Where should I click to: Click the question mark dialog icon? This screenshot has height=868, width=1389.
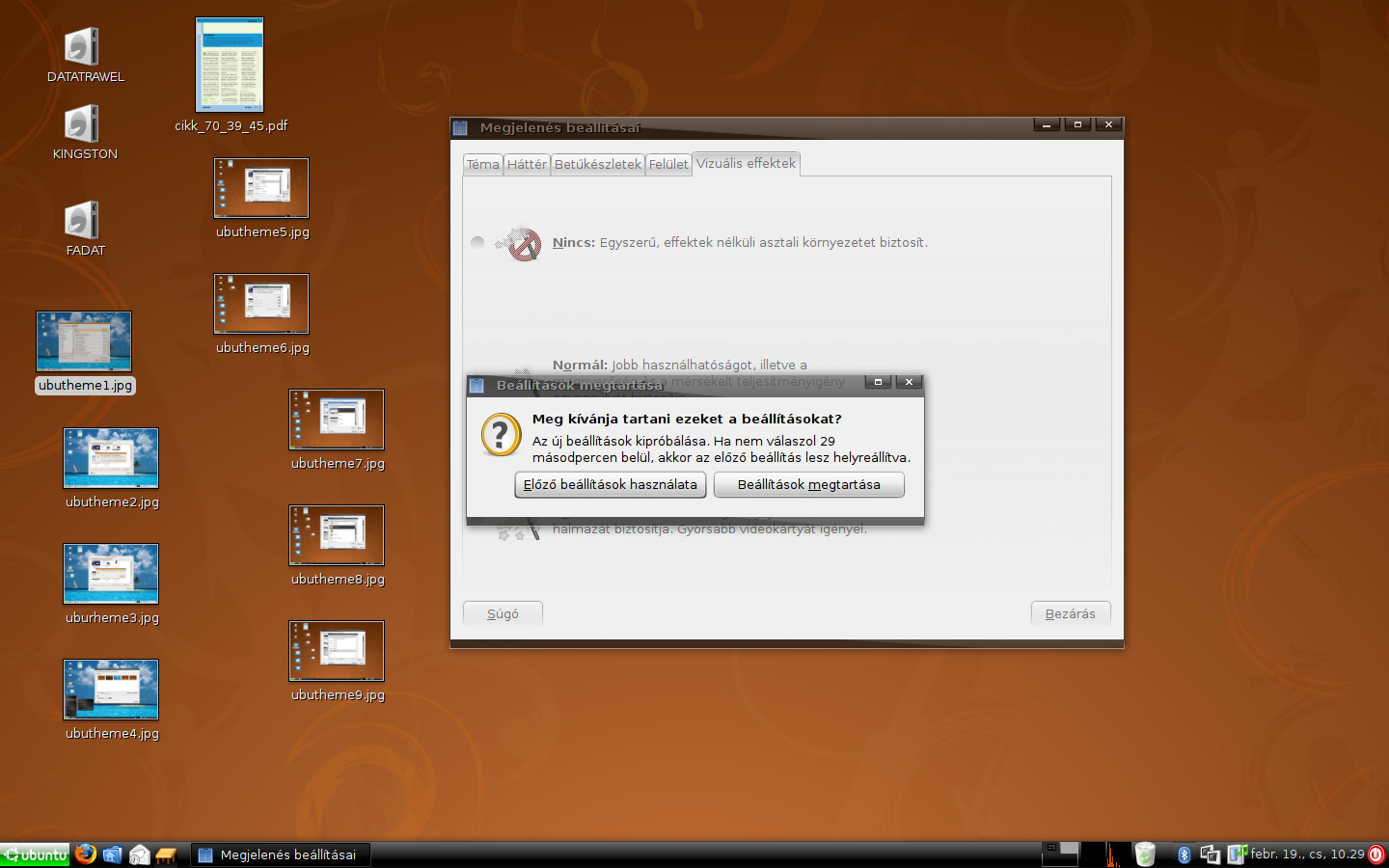tap(501, 435)
